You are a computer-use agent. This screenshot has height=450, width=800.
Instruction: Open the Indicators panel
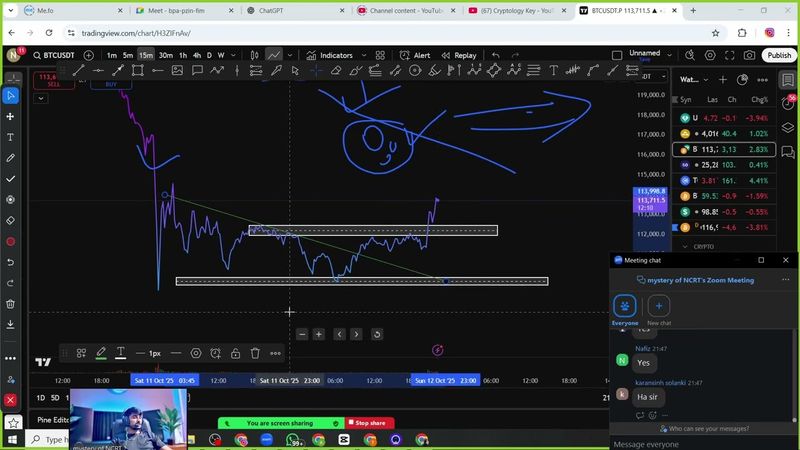331,55
